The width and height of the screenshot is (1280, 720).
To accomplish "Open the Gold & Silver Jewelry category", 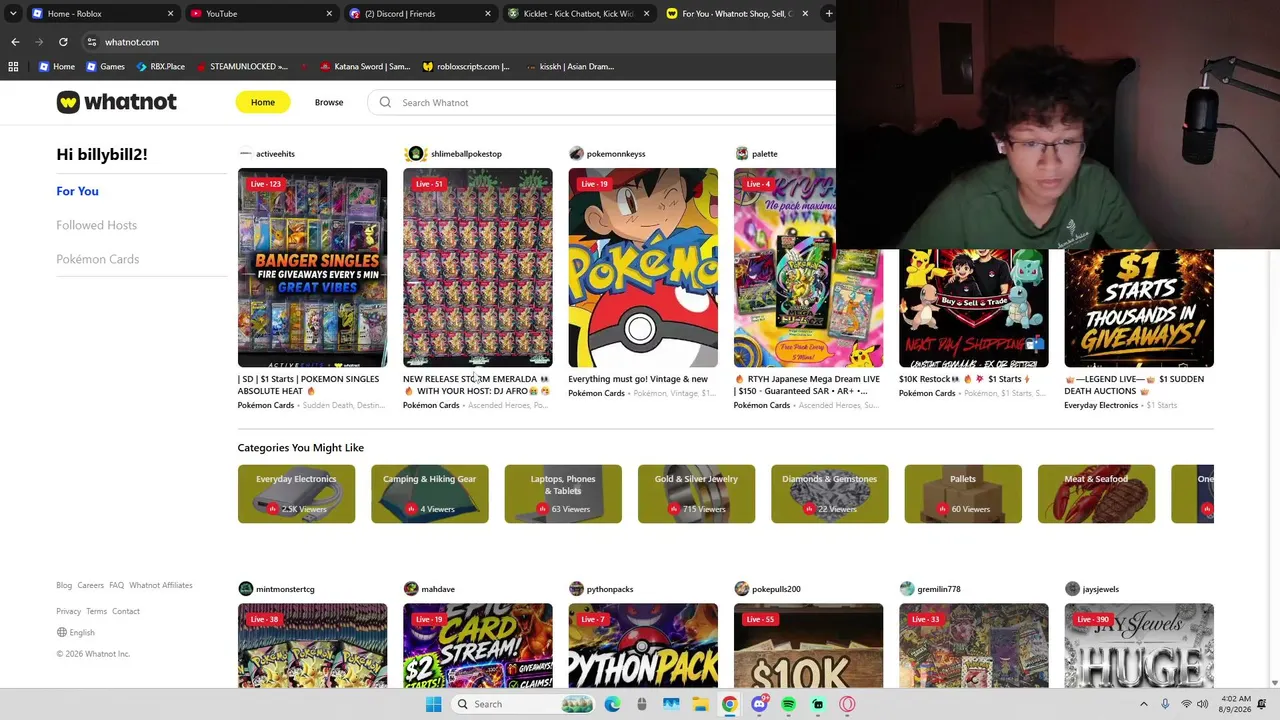I will point(696,494).
